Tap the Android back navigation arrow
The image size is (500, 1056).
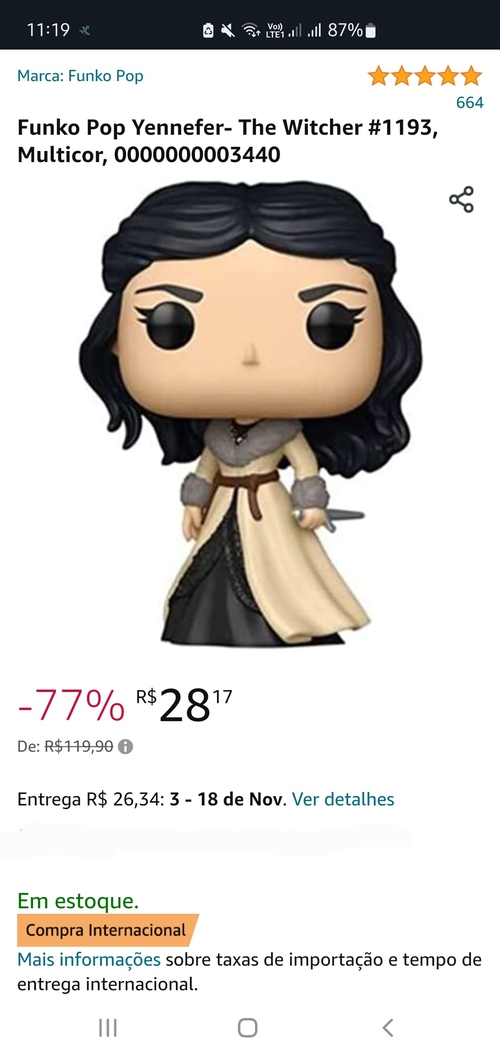click(x=387, y=1027)
